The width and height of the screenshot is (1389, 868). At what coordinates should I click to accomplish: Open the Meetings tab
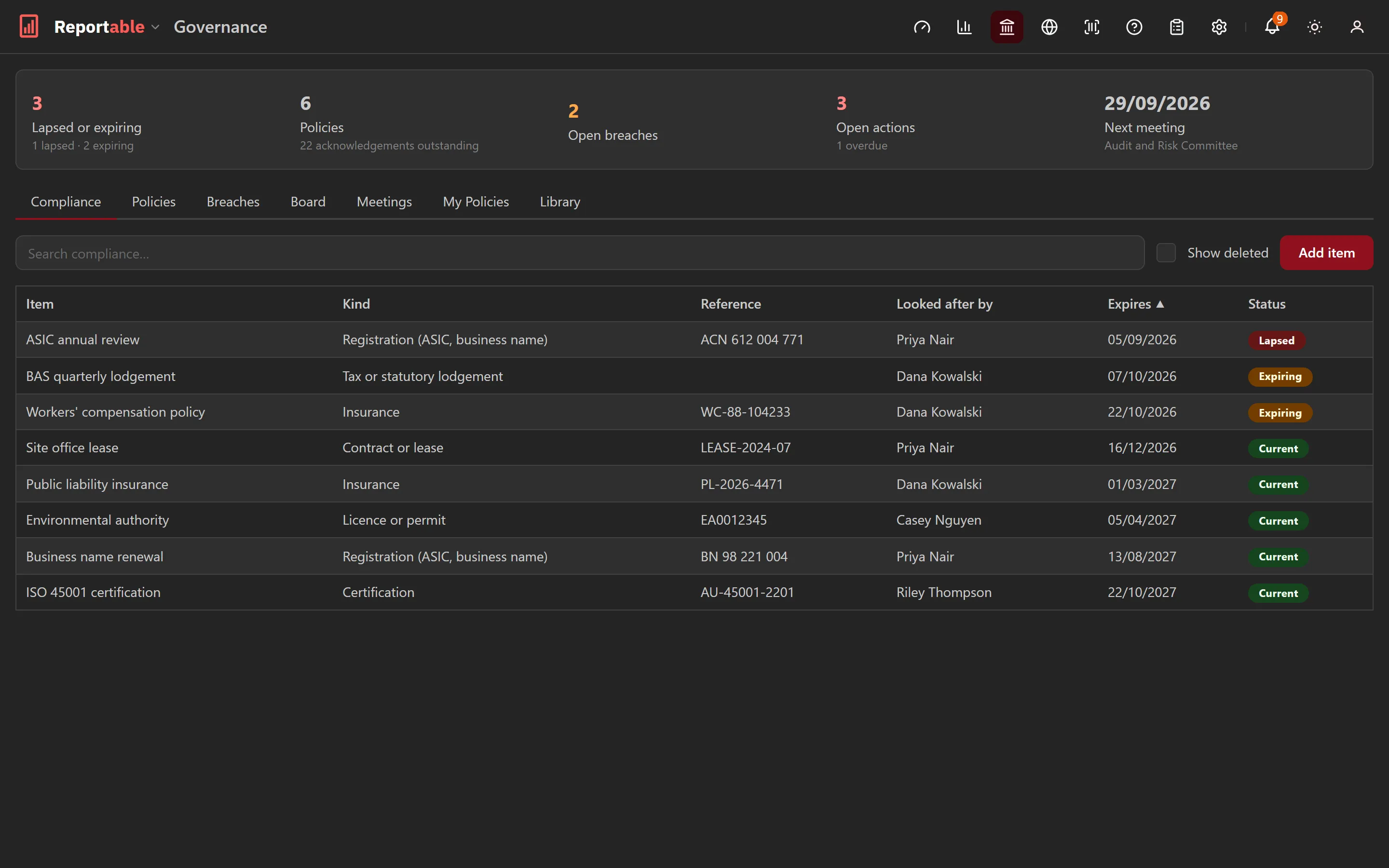pos(384,202)
